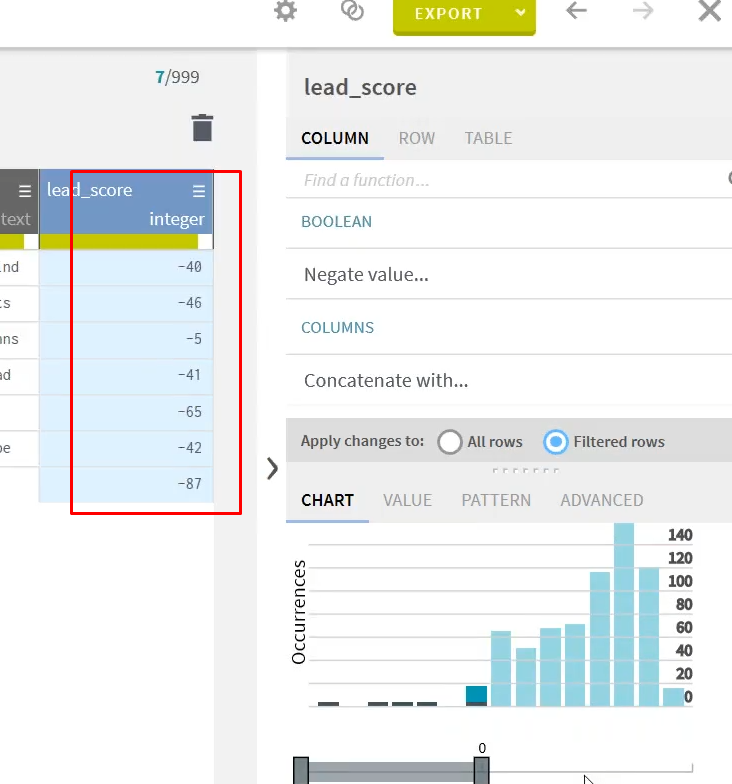732x784 pixels.
Task: Click the integer type label of lead_score
Action: pos(177,219)
